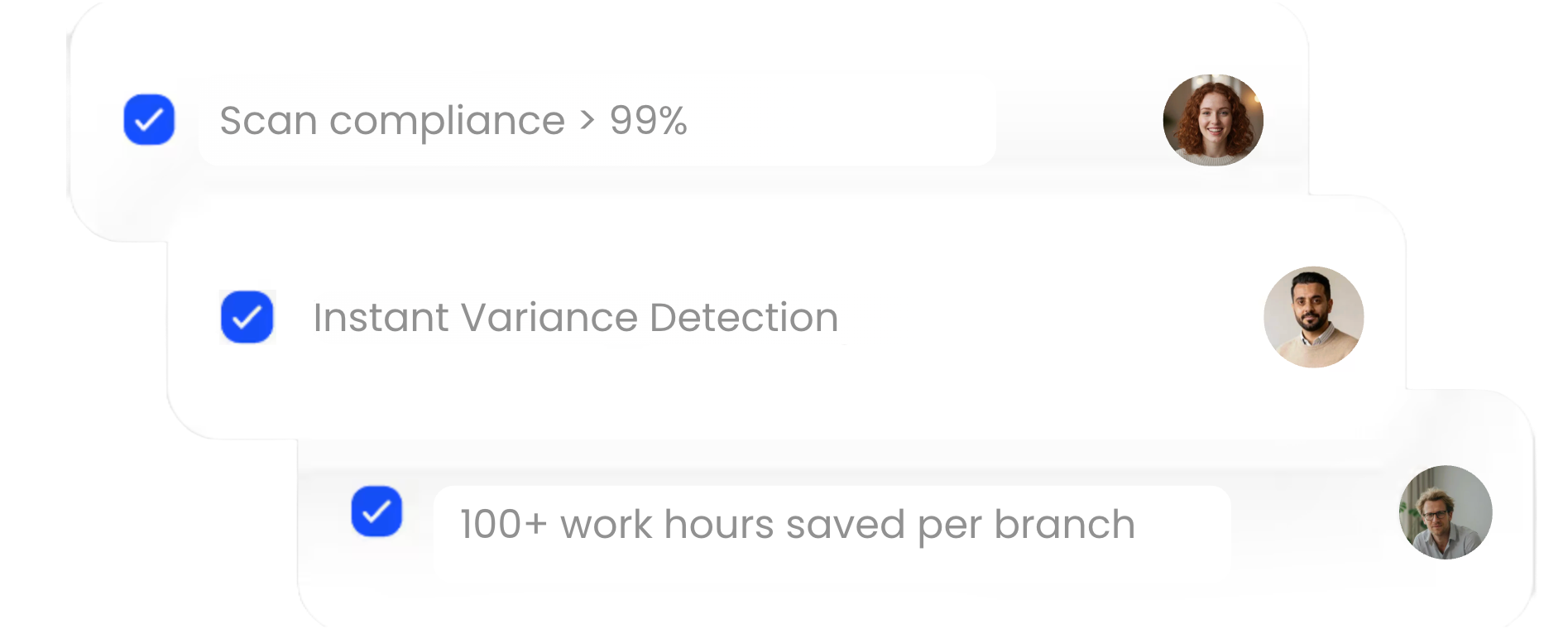Untick the 100+ work hours saved checkbox
Viewport: 1568px width, 629px height.
click(x=376, y=511)
